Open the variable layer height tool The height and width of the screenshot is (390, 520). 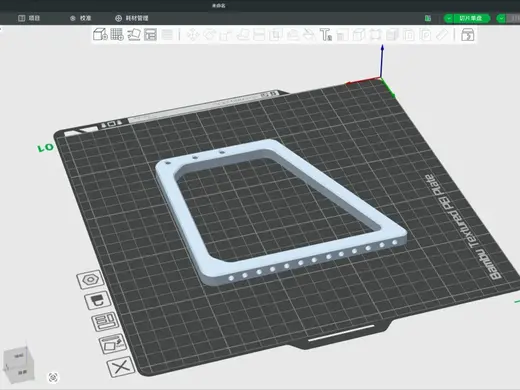167,35
